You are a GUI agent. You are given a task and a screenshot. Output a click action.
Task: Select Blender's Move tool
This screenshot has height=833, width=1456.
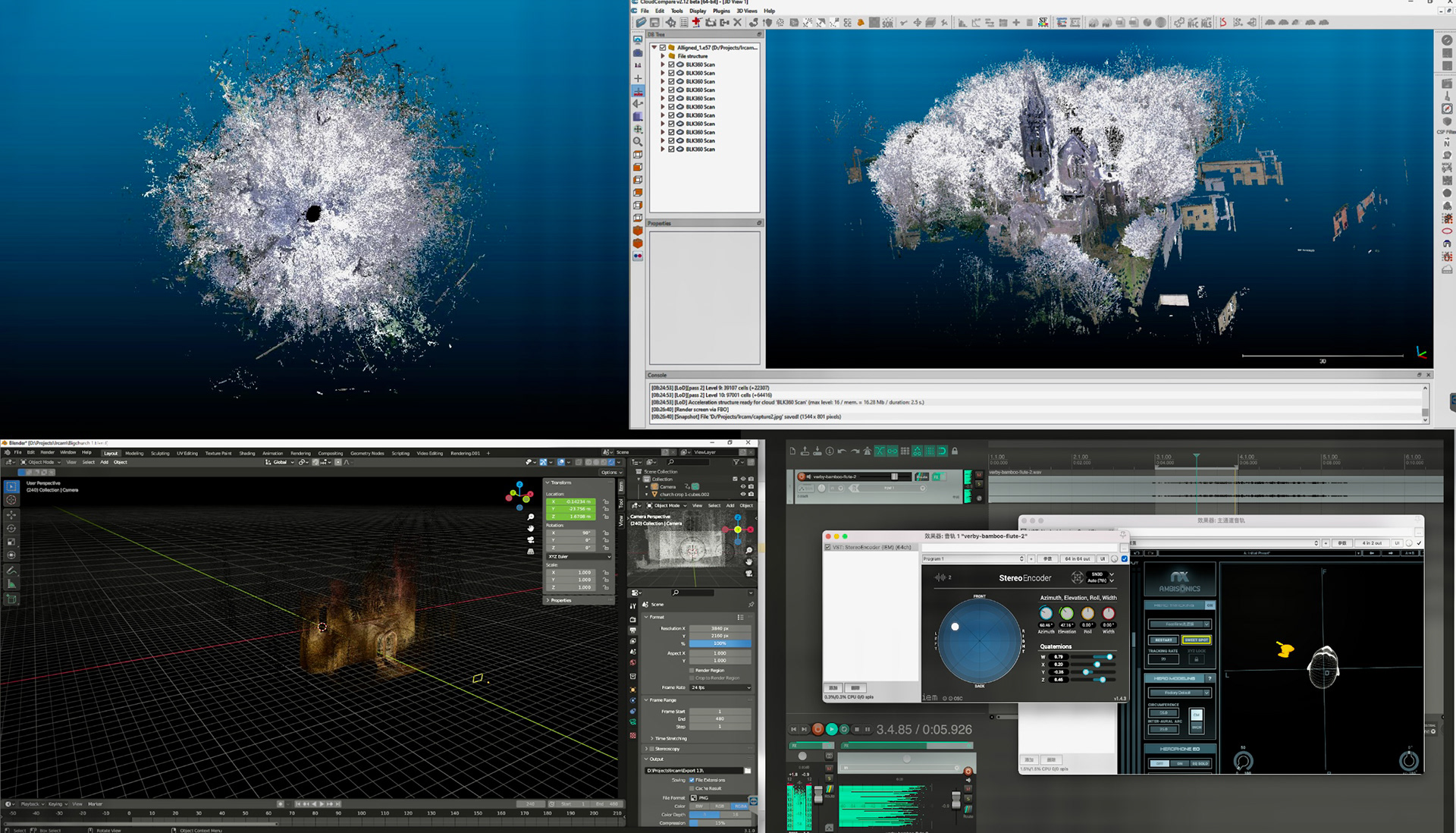[11, 514]
